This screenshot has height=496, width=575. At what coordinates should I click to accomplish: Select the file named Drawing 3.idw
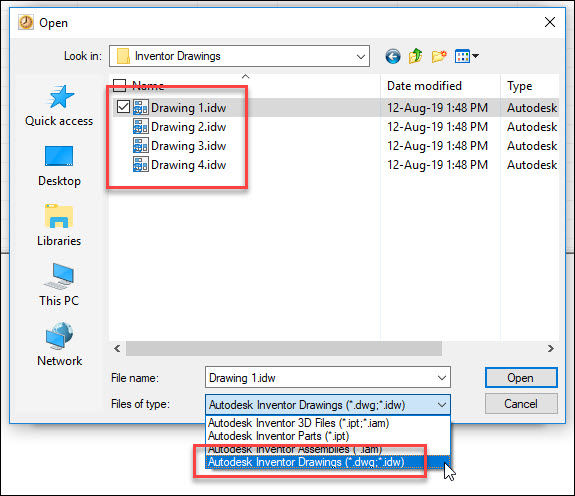[x=188, y=146]
